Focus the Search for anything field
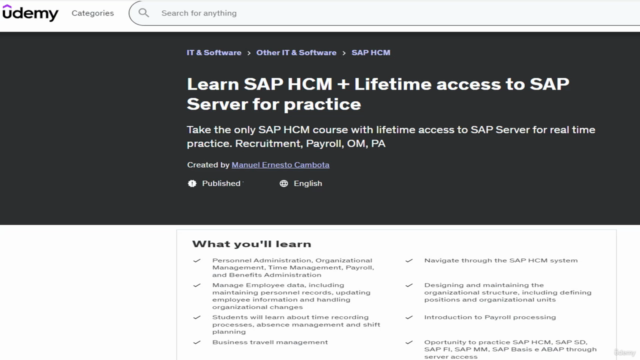This screenshot has width=640, height=360. 384,13
